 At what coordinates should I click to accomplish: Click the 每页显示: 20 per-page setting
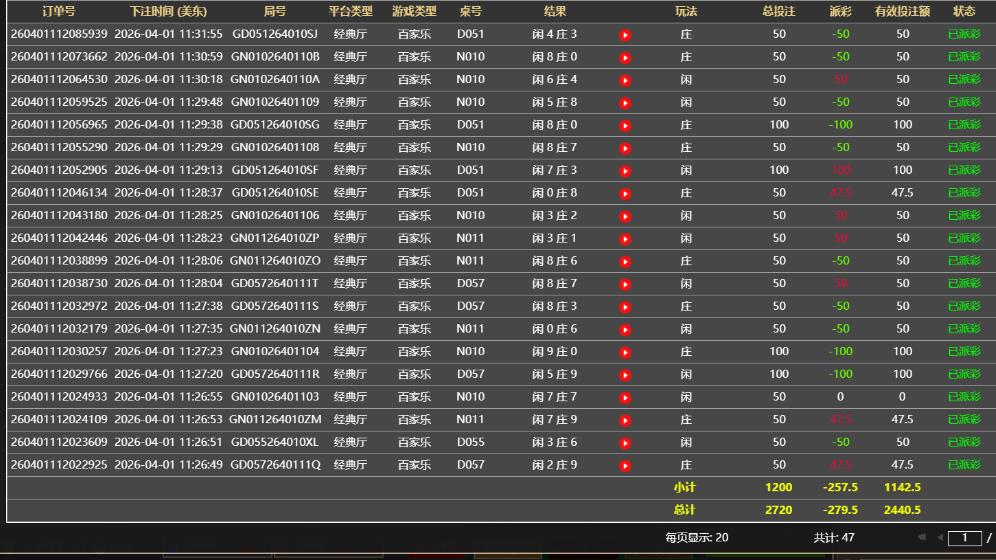[696, 538]
